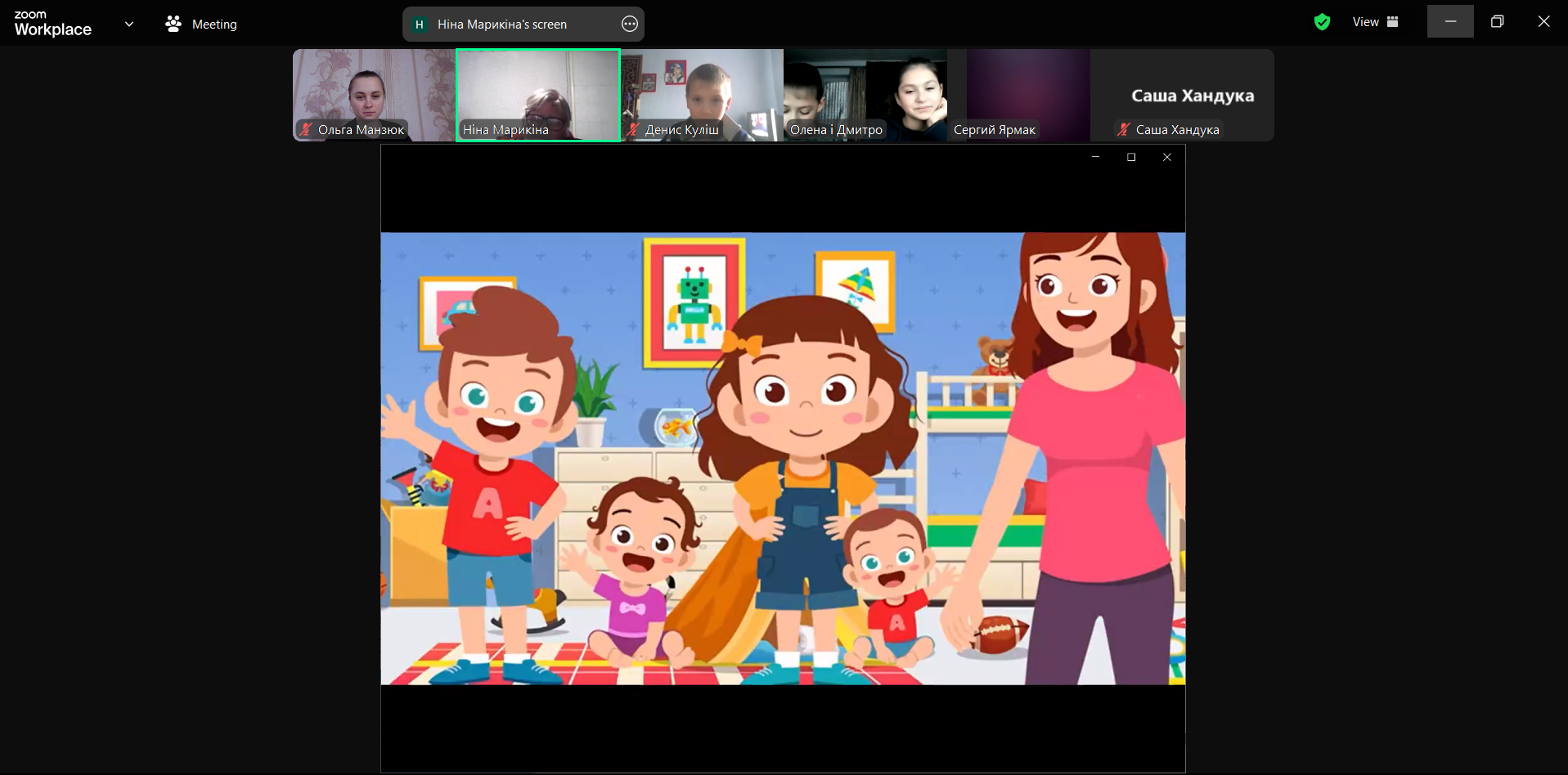Click the Ніна Марикіна name label
Screen dimensions: 1568x775
[505, 129]
